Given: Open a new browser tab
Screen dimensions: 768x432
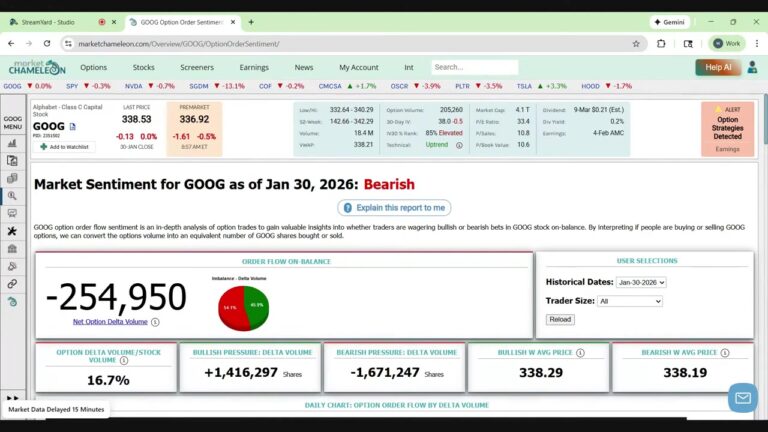Looking at the screenshot, I should 251,22.
